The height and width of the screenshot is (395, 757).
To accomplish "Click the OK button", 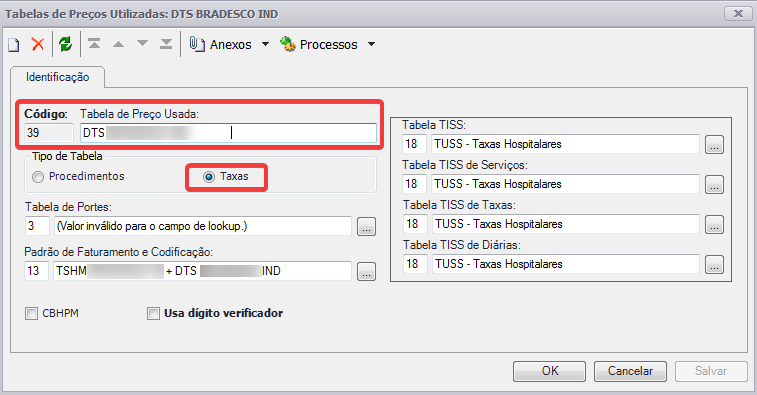I will point(549,371).
